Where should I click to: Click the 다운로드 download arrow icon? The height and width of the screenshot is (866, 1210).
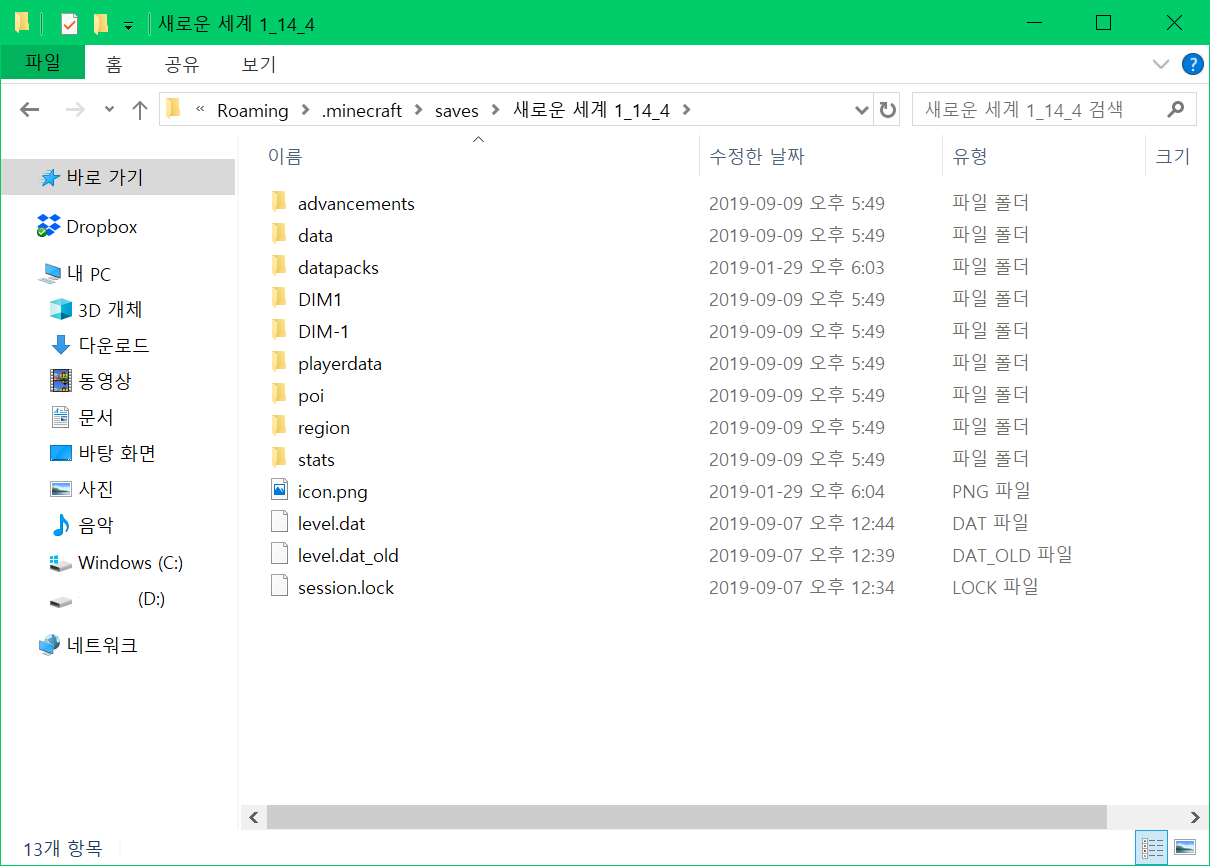[x=61, y=345]
